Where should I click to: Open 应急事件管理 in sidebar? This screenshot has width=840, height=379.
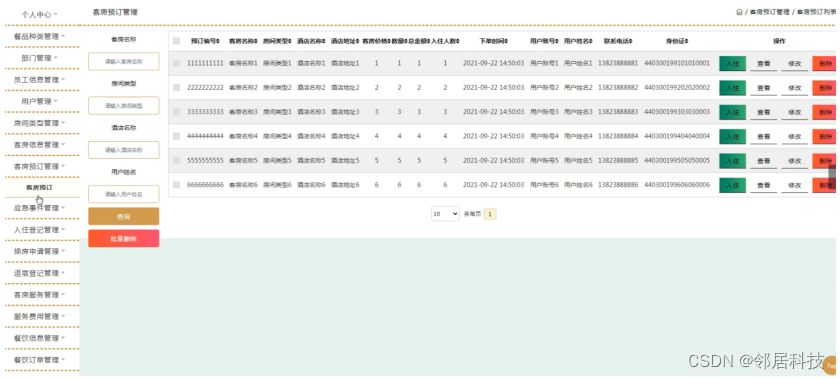[x=40, y=207]
